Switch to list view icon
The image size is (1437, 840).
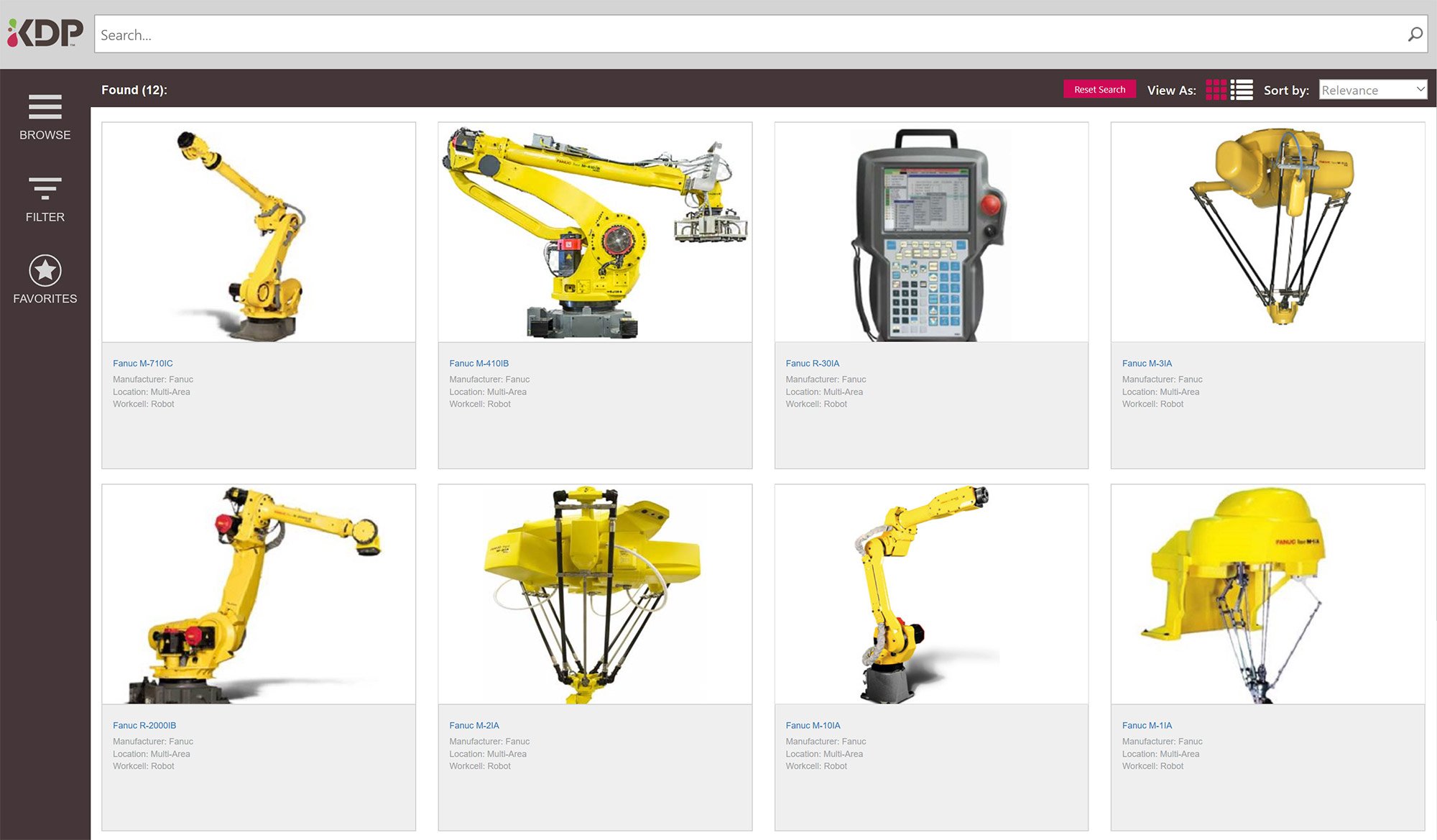click(x=1242, y=90)
